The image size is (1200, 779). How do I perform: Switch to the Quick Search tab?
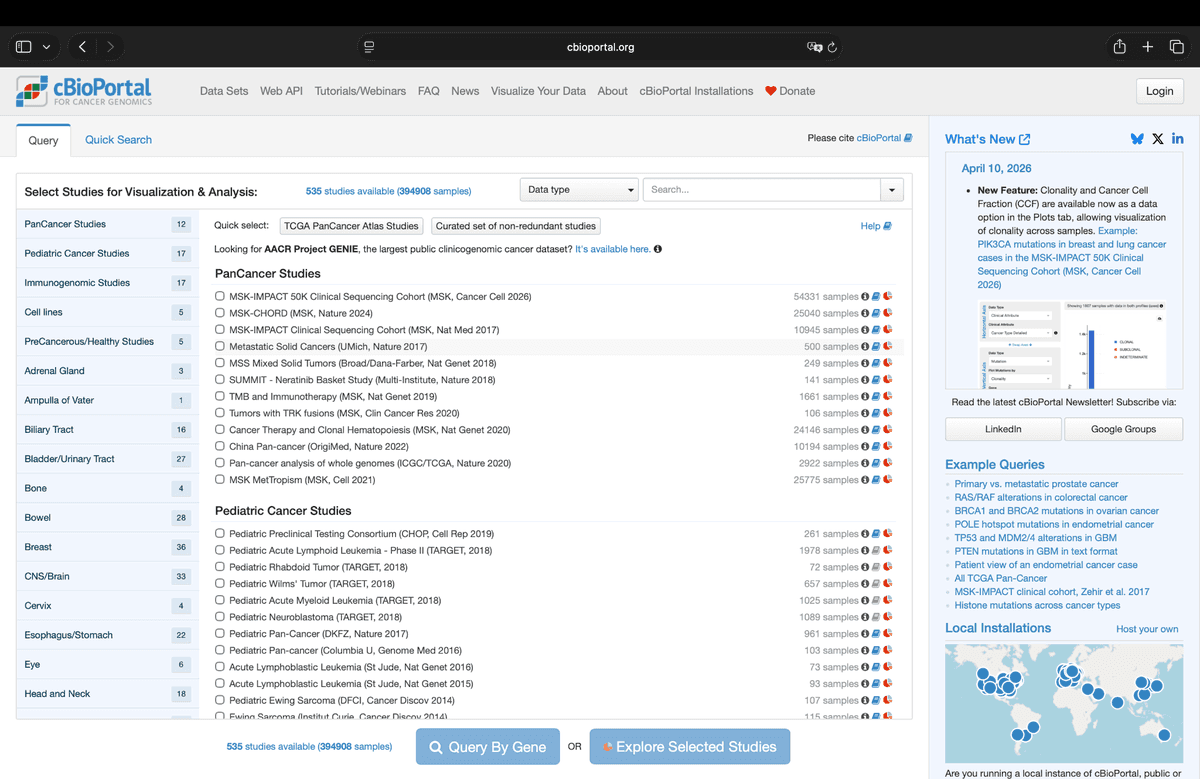(118, 140)
